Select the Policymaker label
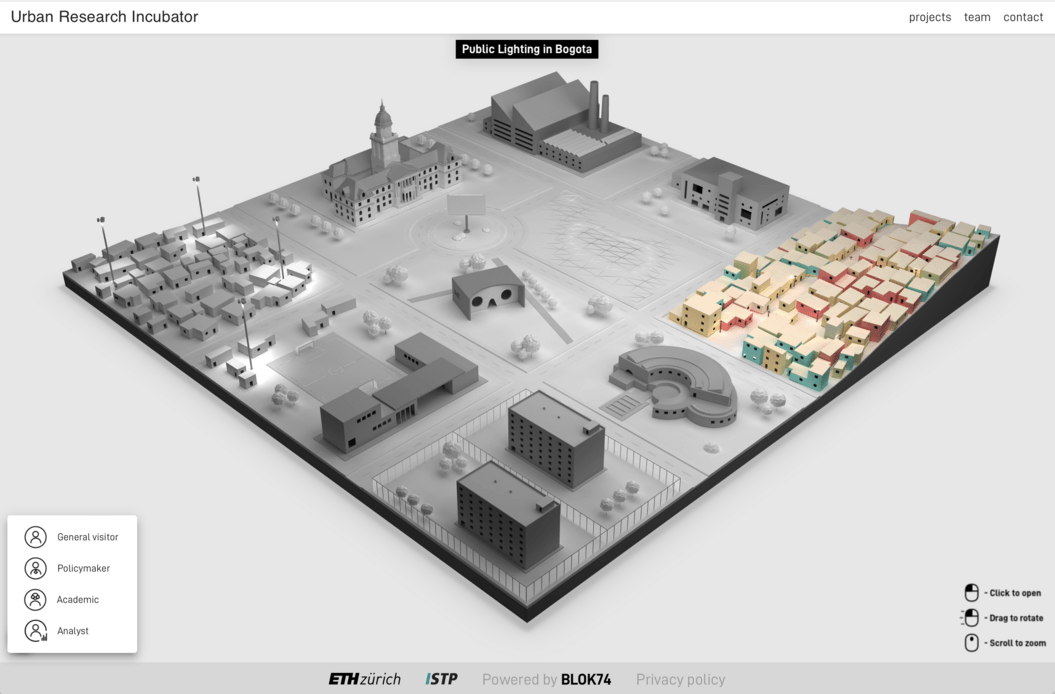The image size is (1055, 694). pos(83,568)
